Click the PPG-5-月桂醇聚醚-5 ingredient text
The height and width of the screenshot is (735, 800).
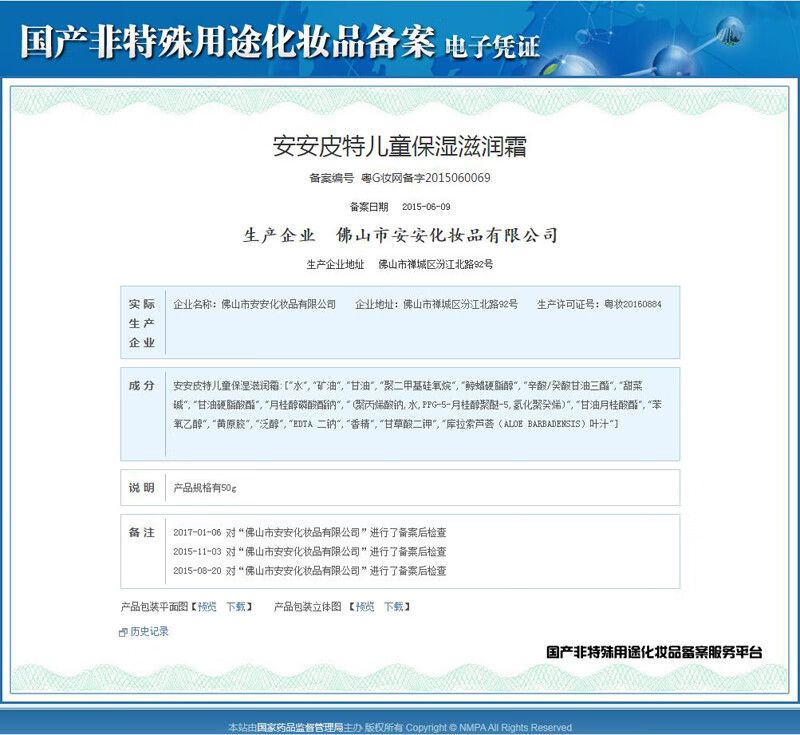pyautogui.click(x=464, y=405)
